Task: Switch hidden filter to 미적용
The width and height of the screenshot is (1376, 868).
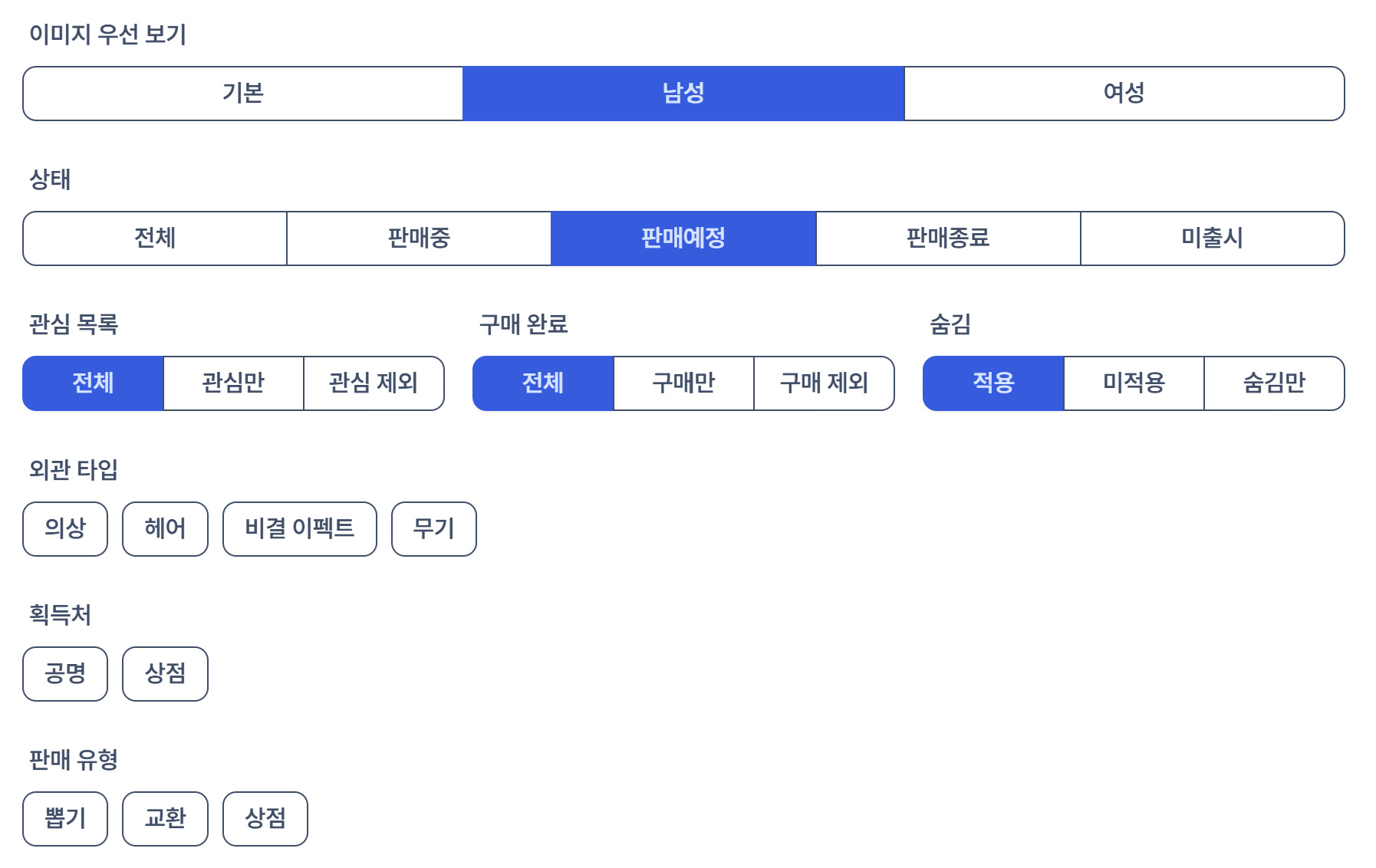Action: point(1134,383)
